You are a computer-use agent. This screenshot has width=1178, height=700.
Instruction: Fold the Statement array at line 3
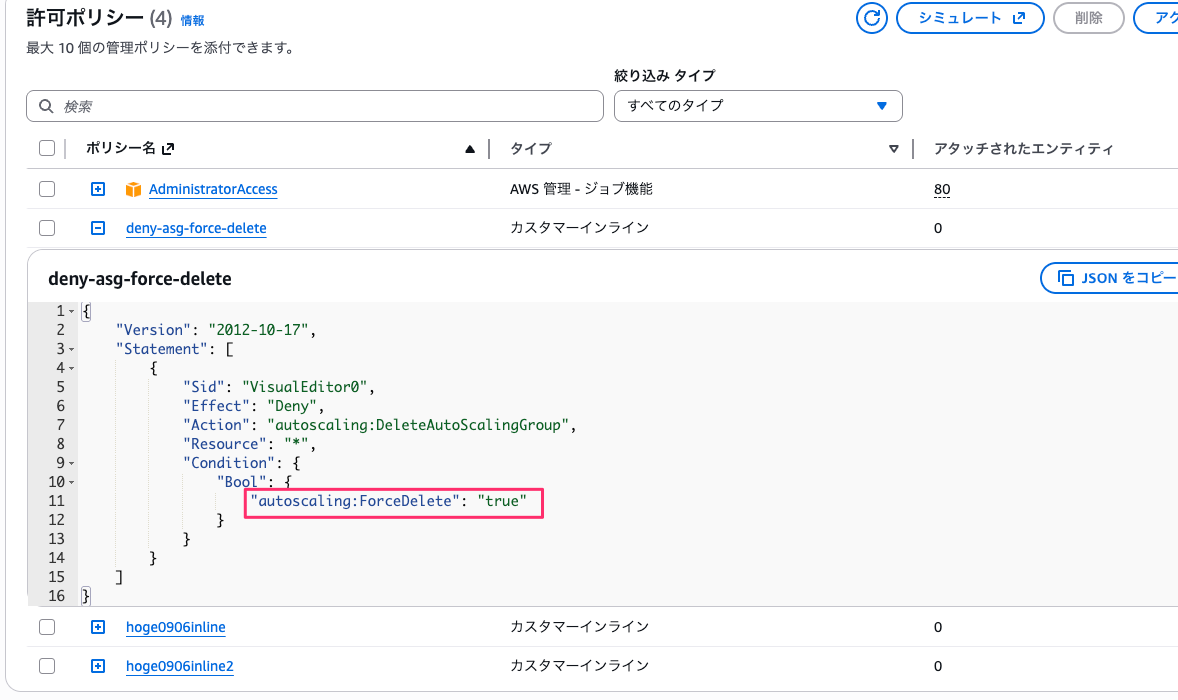tap(72, 349)
